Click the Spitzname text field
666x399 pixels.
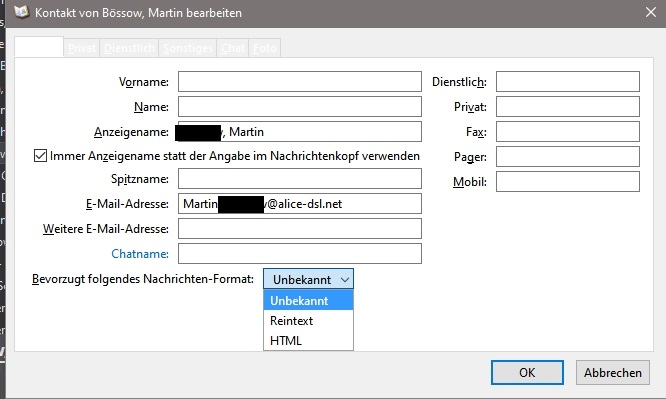300,178
